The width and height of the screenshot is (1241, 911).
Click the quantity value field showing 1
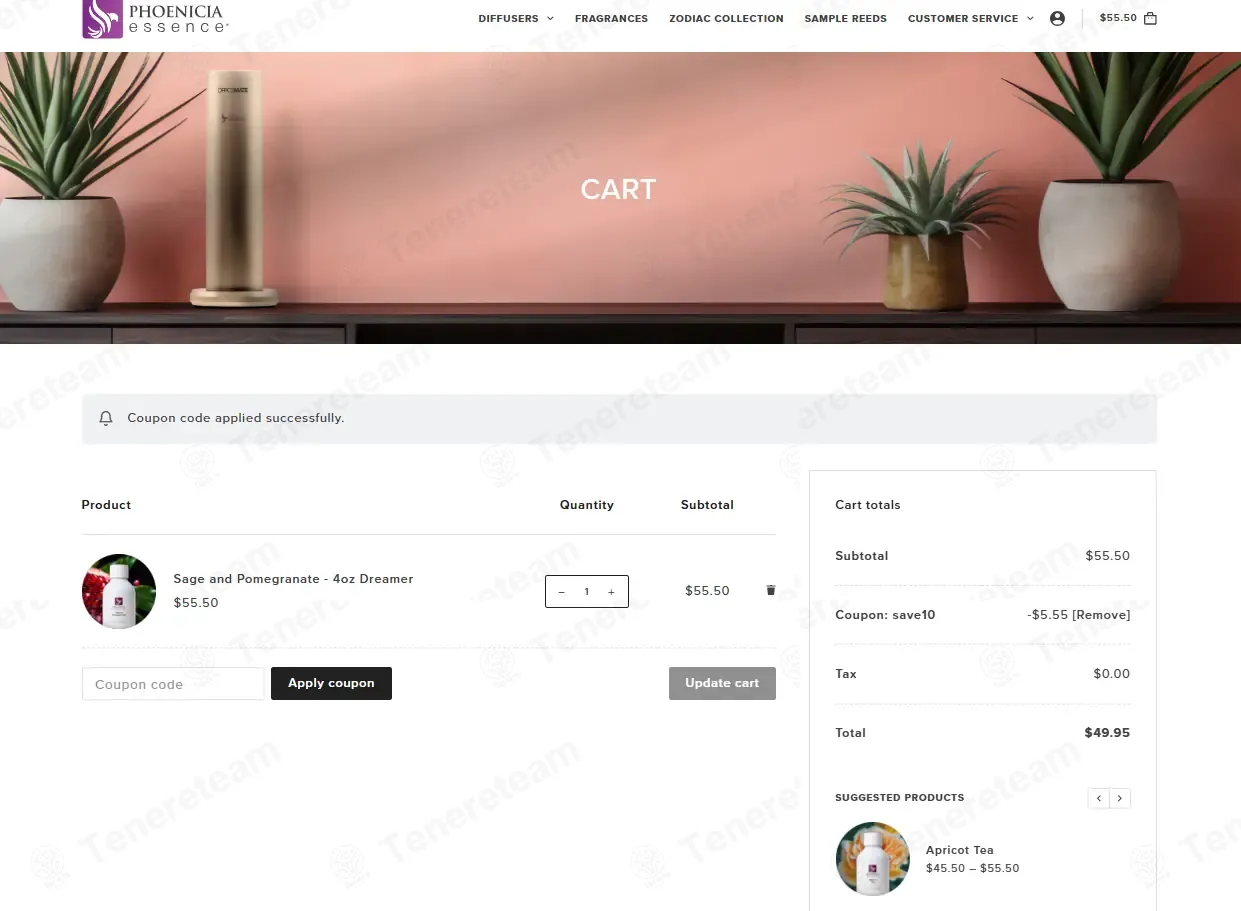586,592
